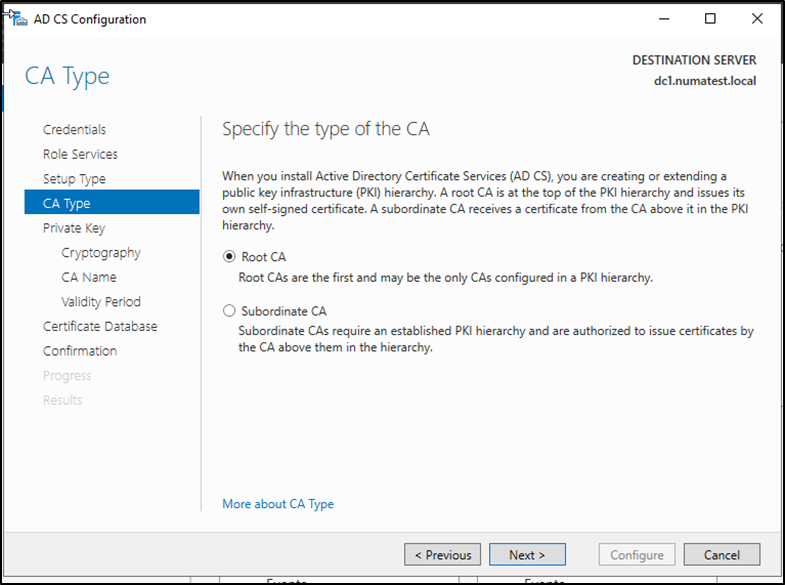Navigate to Setup Type step
Image resolution: width=785 pixels, height=585 pixels.
74,179
